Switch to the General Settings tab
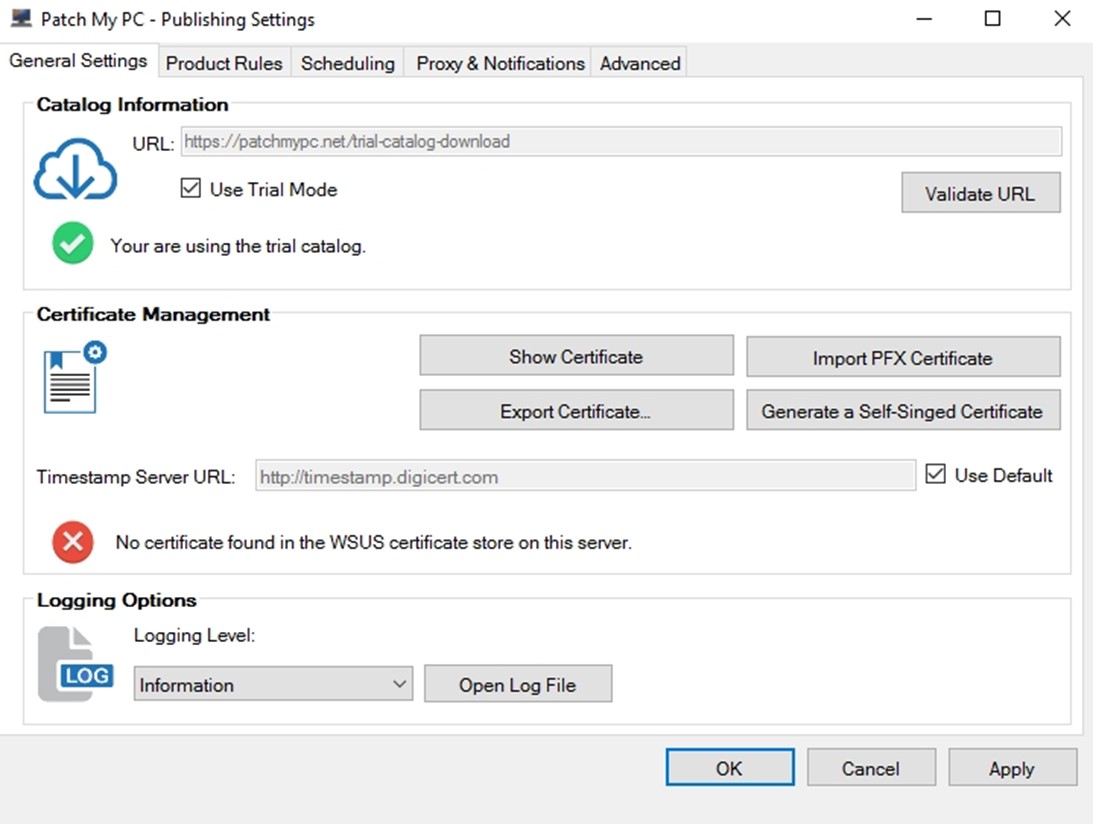 click(x=78, y=61)
